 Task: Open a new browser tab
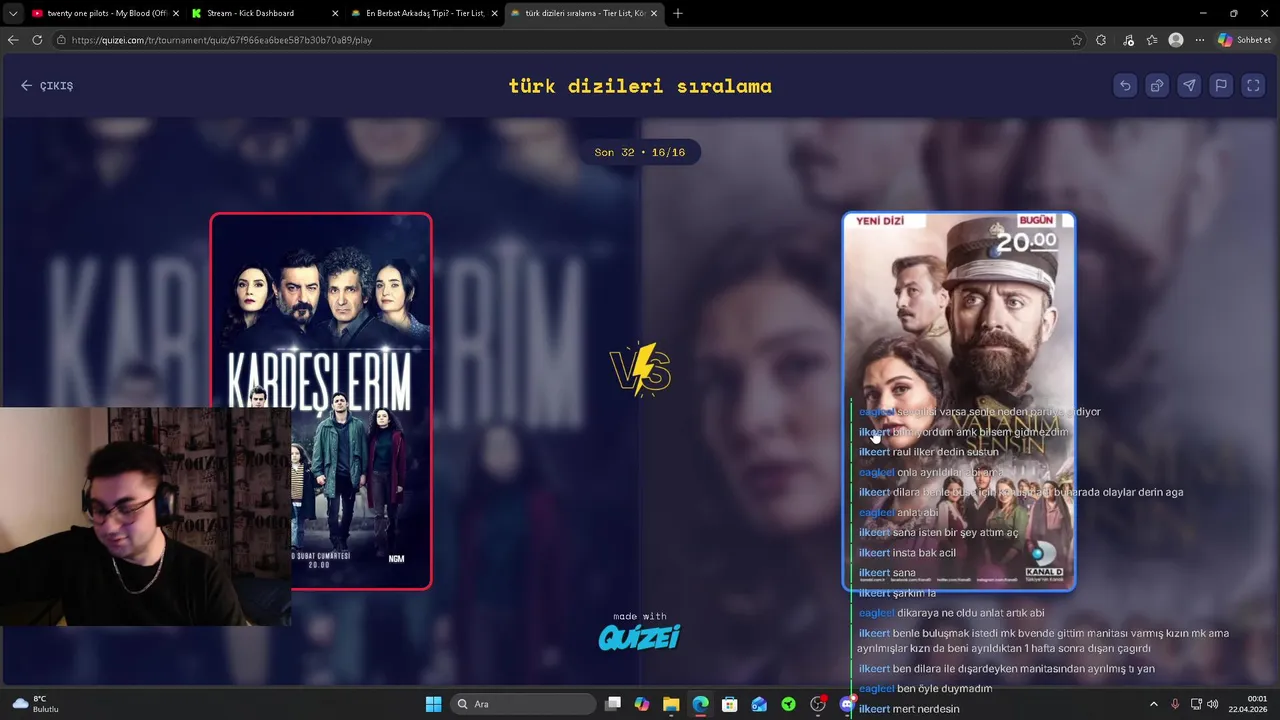pyautogui.click(x=678, y=13)
